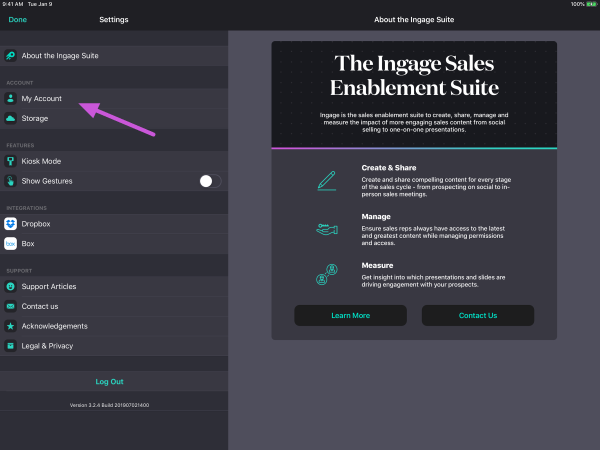This screenshot has width=600, height=450.
Task: Click the person icon next to My Account
Action: 10,98
